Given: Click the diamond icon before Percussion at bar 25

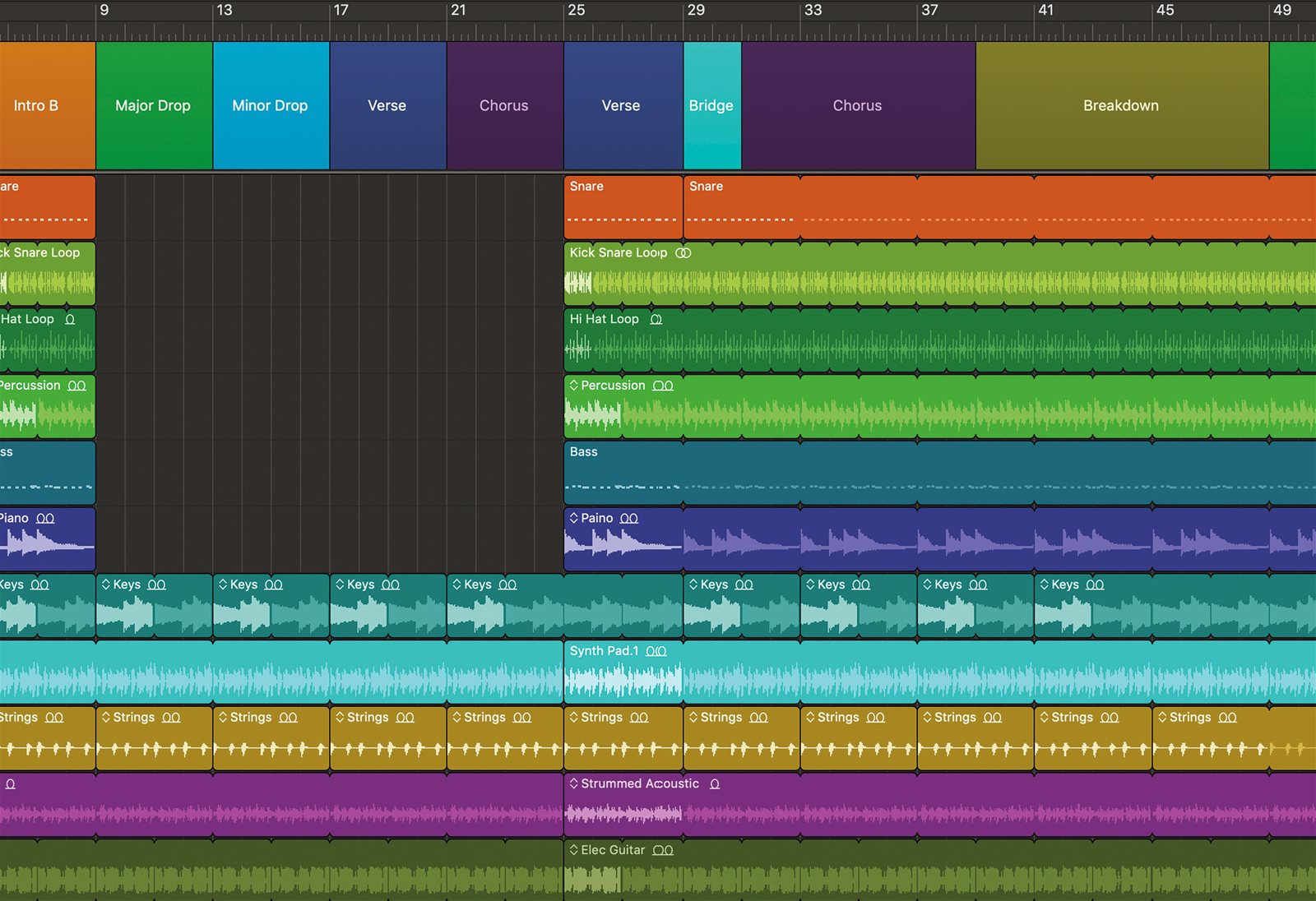Looking at the screenshot, I should pos(573,386).
